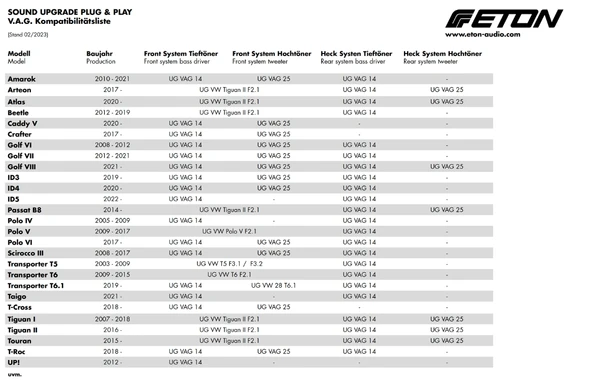Select the Transporter T6.1 model name
This screenshot has height=380, width=592.
pyautogui.click(x=36, y=286)
